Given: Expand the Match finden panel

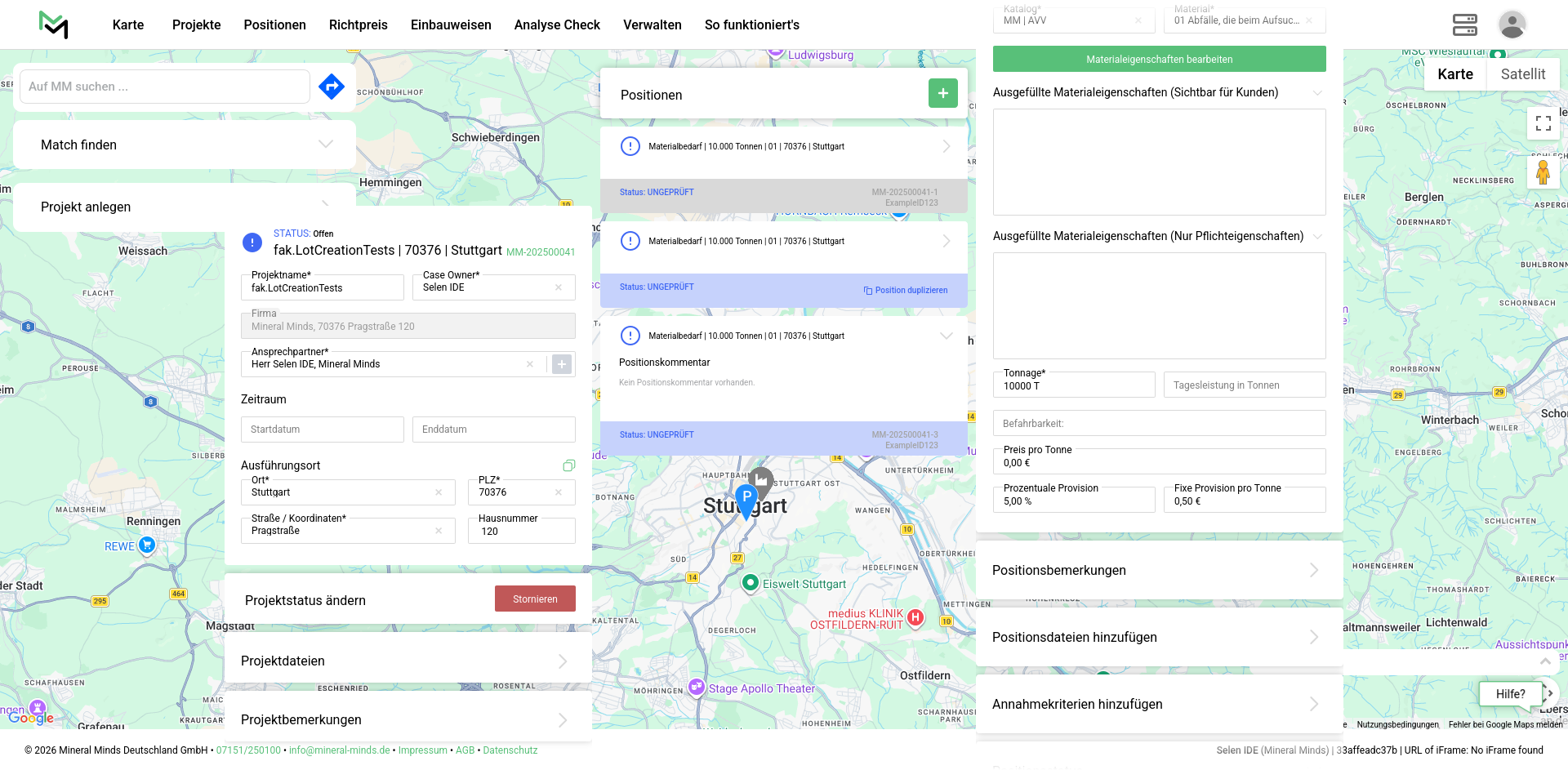Looking at the screenshot, I should (185, 145).
